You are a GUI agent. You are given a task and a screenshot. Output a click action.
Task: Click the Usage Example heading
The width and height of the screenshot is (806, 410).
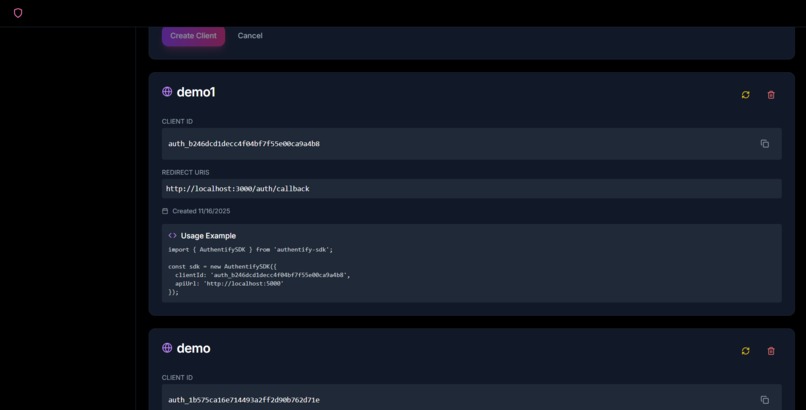[208, 236]
